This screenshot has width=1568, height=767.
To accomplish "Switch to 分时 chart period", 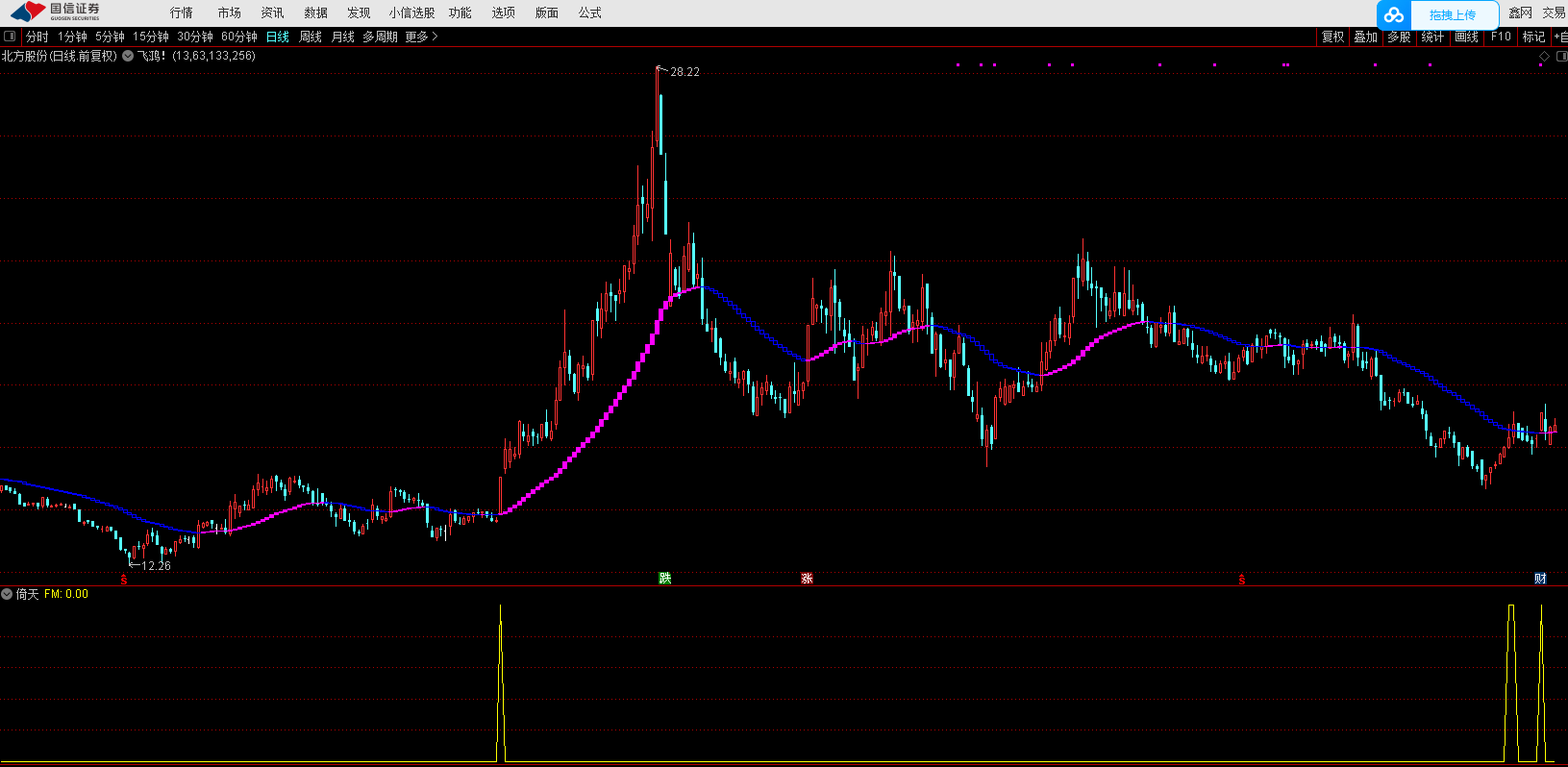I will (37, 37).
